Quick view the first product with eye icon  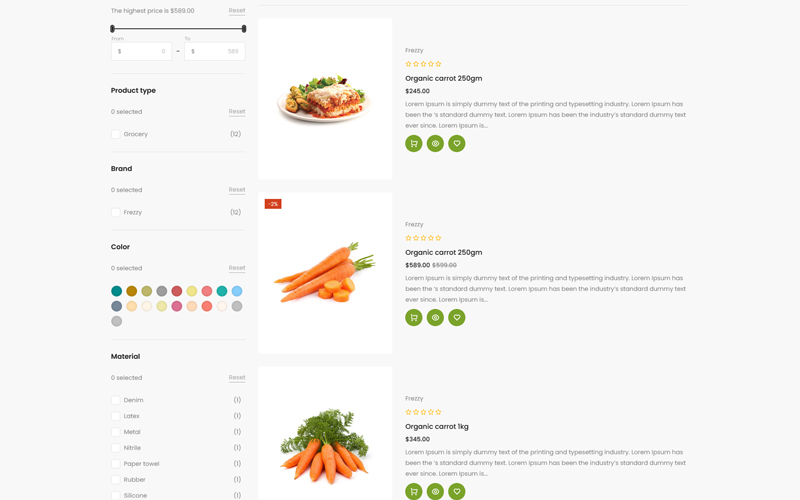tap(435, 144)
